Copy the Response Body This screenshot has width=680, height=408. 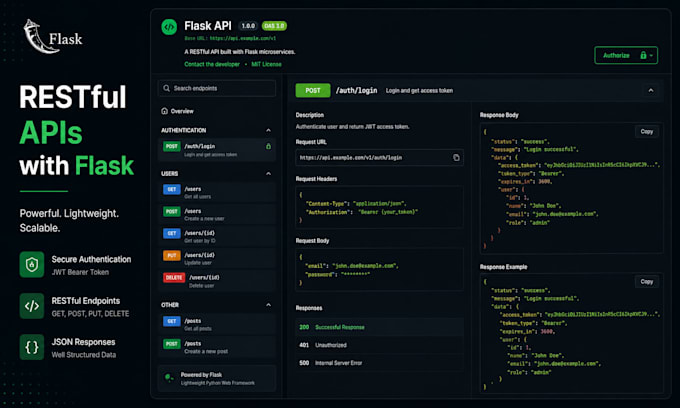point(647,131)
